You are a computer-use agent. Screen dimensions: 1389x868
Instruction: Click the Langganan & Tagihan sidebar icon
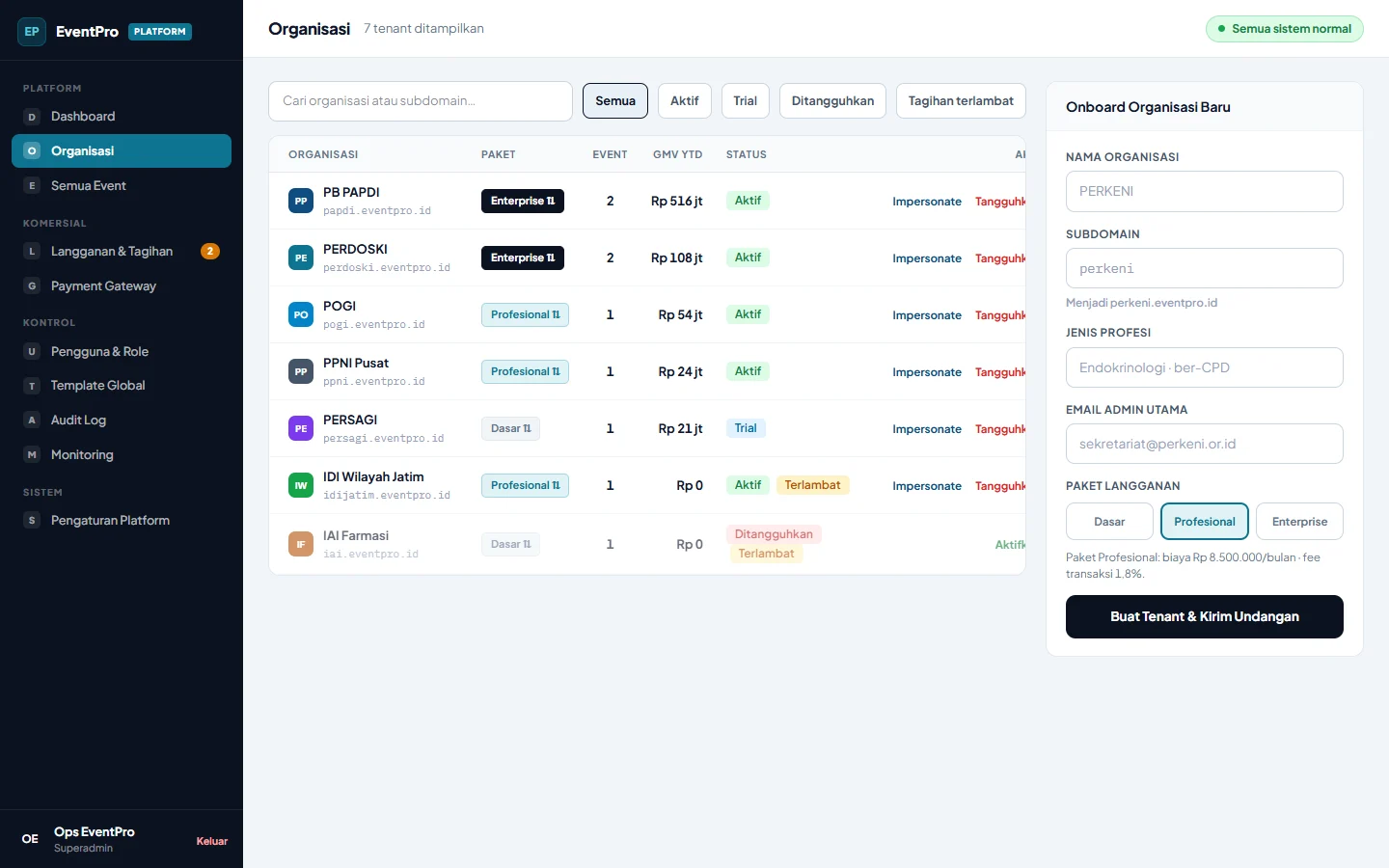tap(32, 252)
